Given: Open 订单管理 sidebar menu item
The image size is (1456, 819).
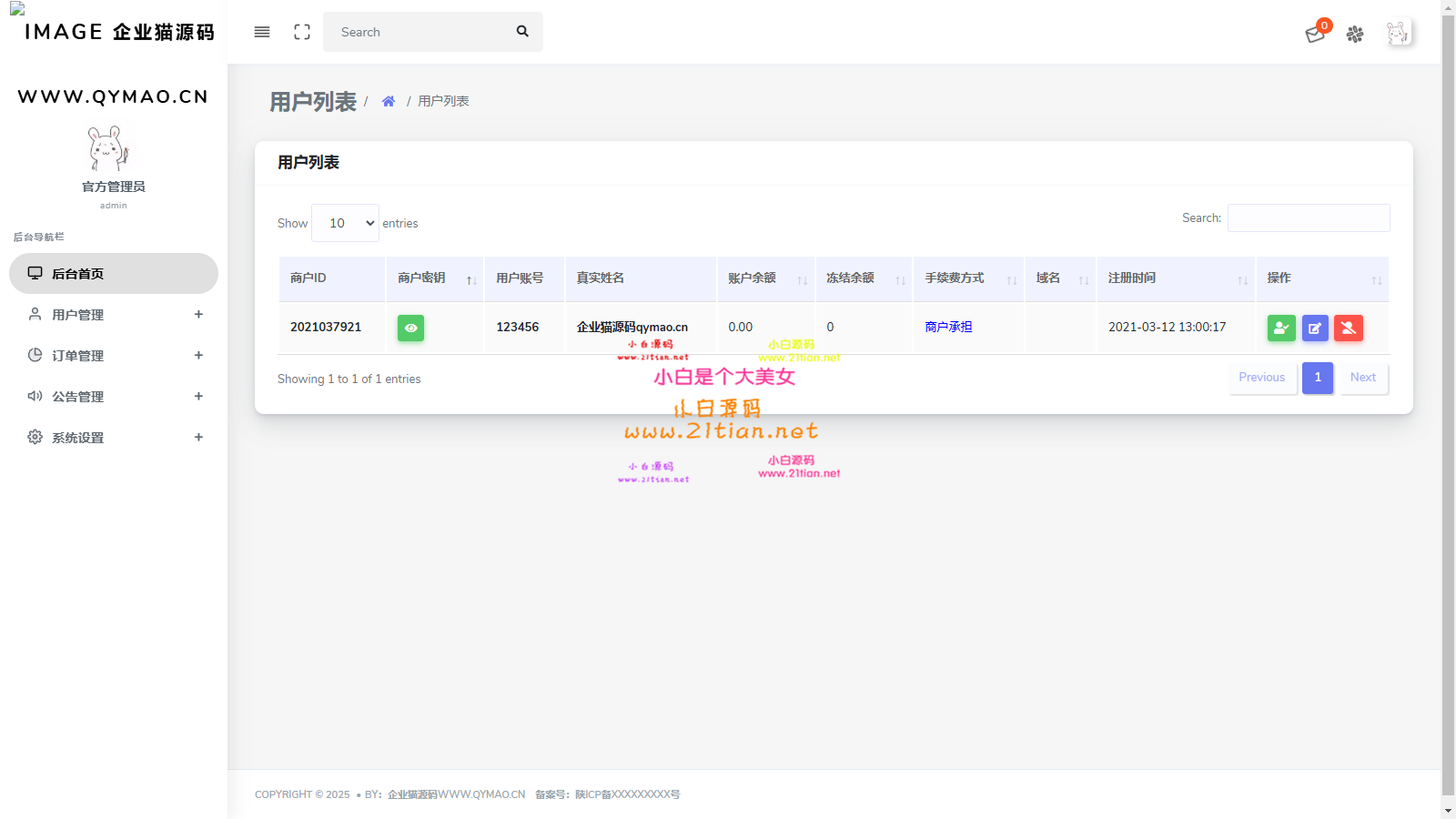Looking at the screenshot, I should [x=114, y=356].
